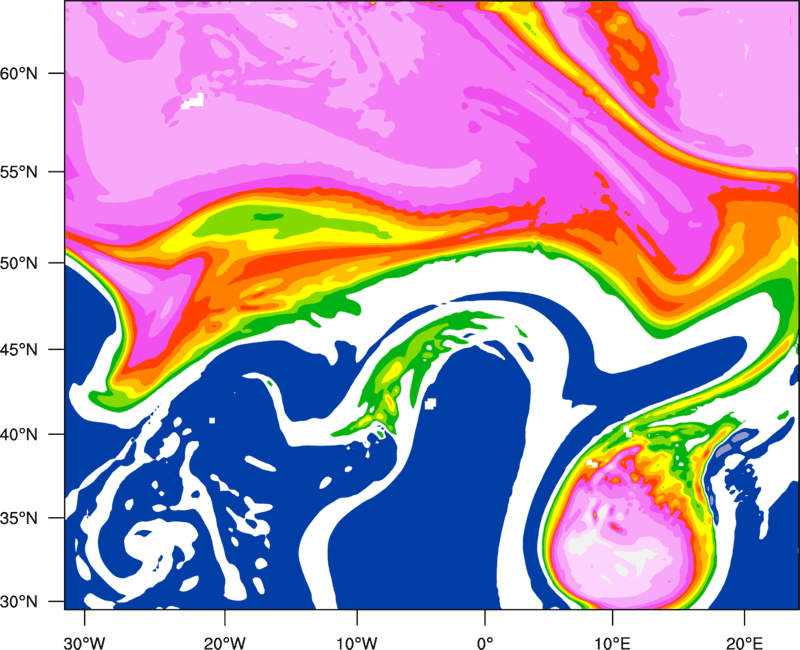Click the 20°W longitude label
The width and height of the screenshot is (800, 650).
(x=224, y=643)
